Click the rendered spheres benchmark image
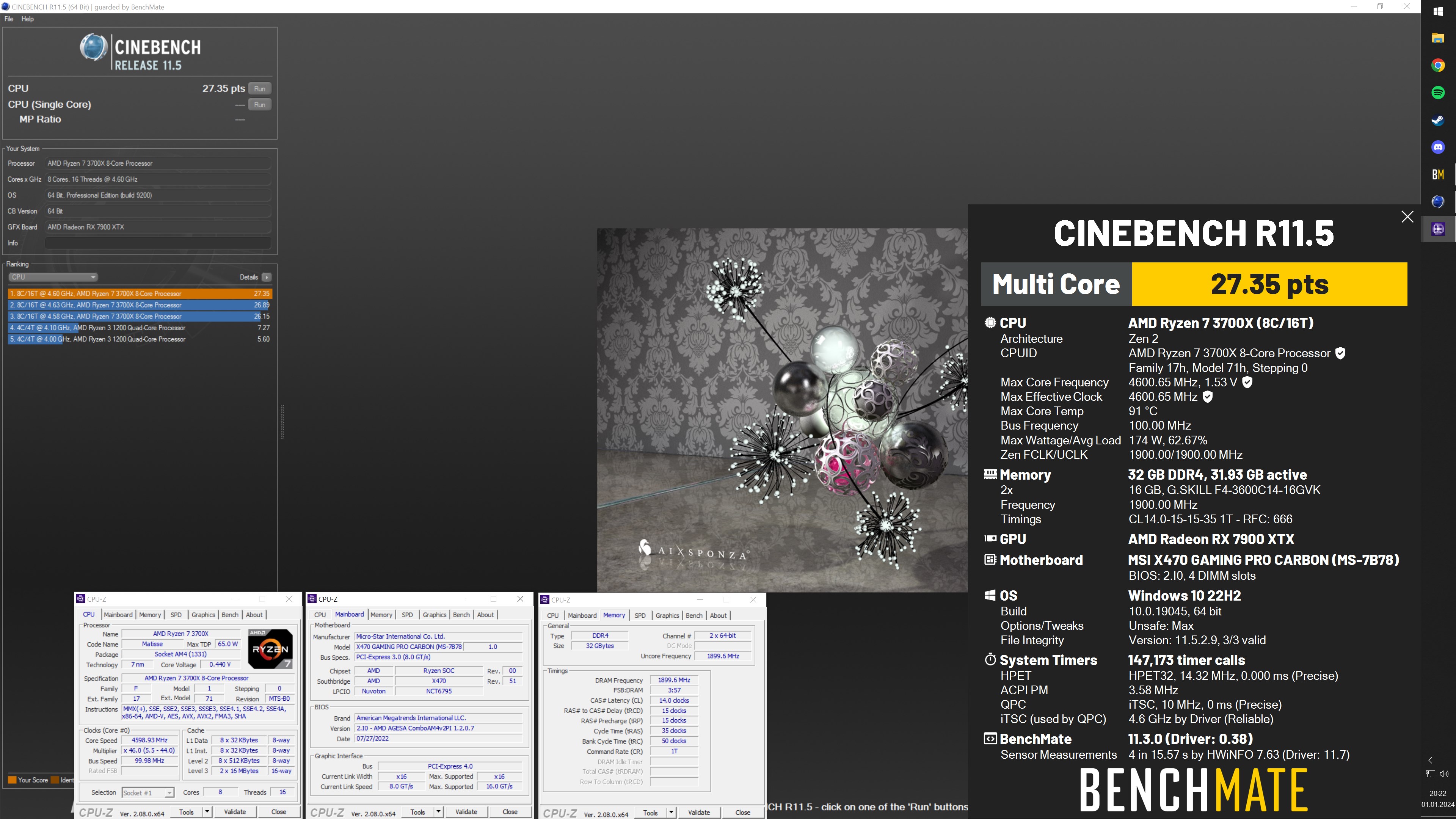 782,410
